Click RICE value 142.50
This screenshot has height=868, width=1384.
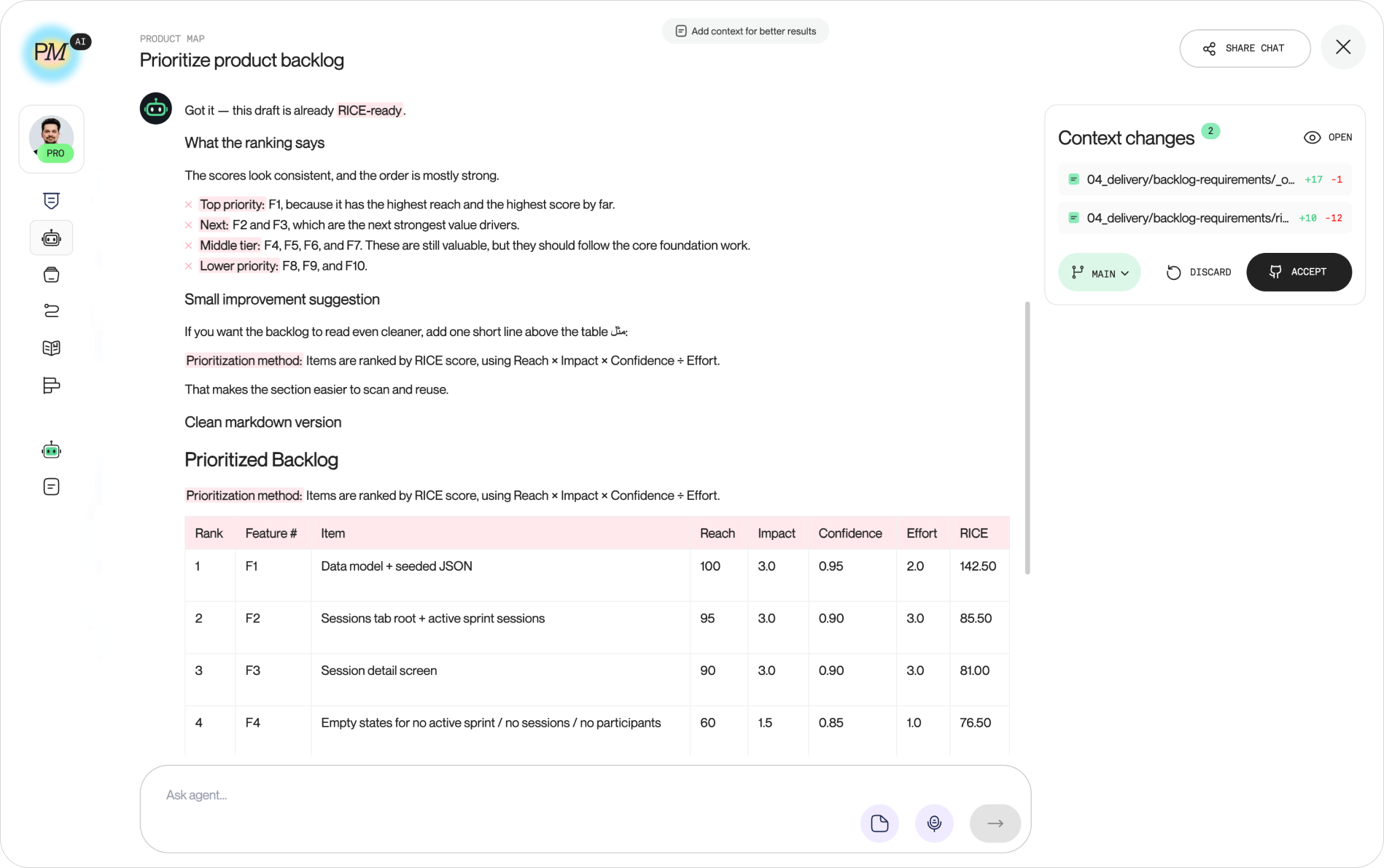[978, 566]
